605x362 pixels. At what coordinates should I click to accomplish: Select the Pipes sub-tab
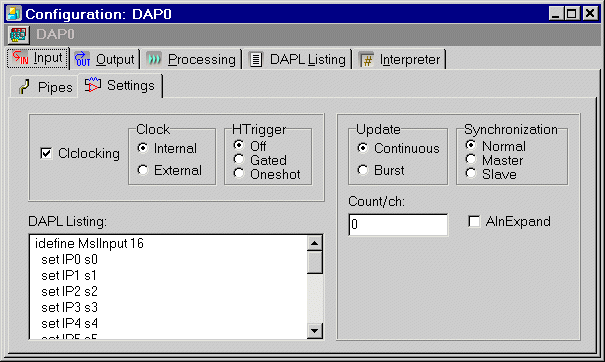(45, 87)
